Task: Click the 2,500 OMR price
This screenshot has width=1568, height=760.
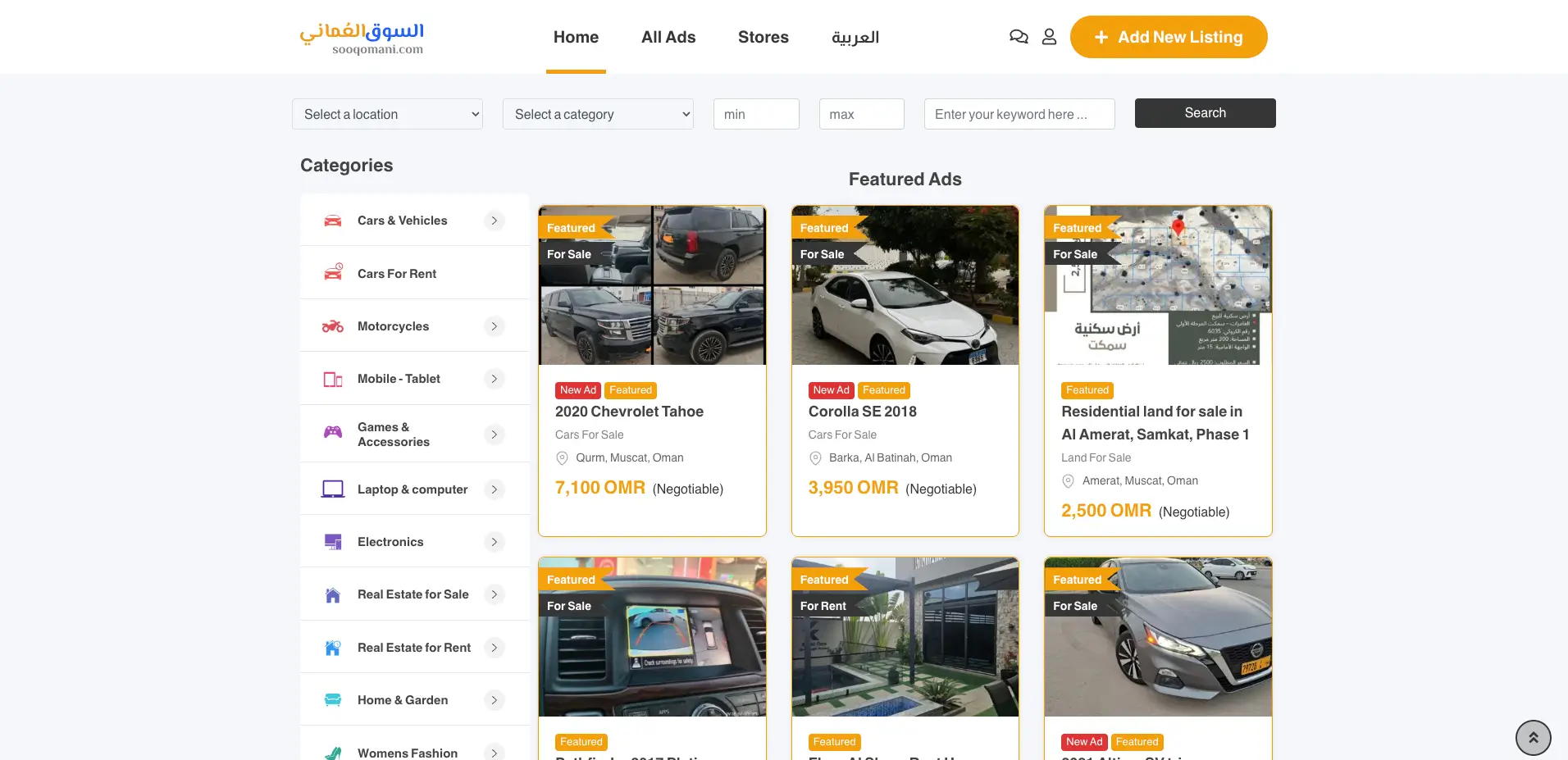Action: click(x=1106, y=511)
